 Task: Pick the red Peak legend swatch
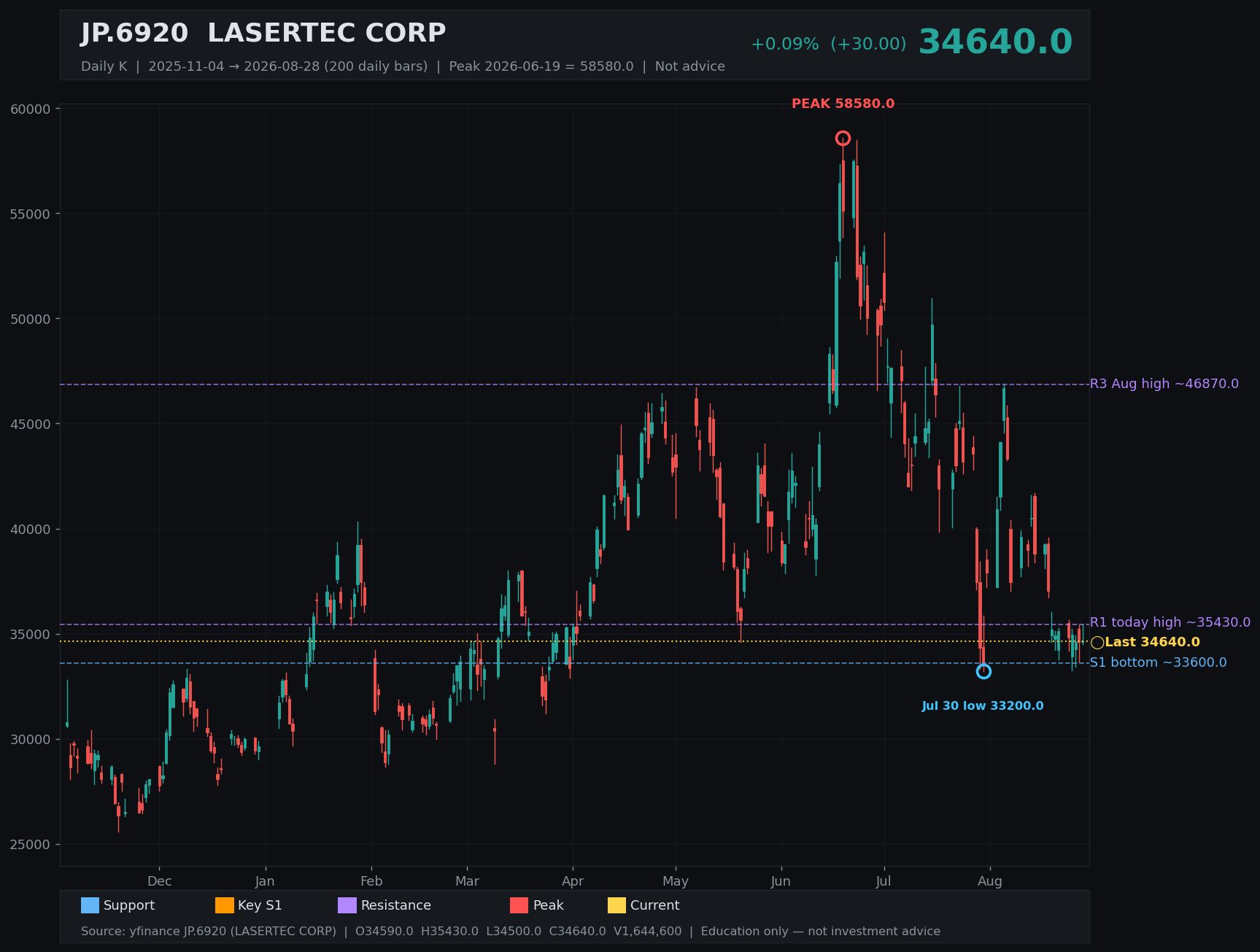point(519,905)
